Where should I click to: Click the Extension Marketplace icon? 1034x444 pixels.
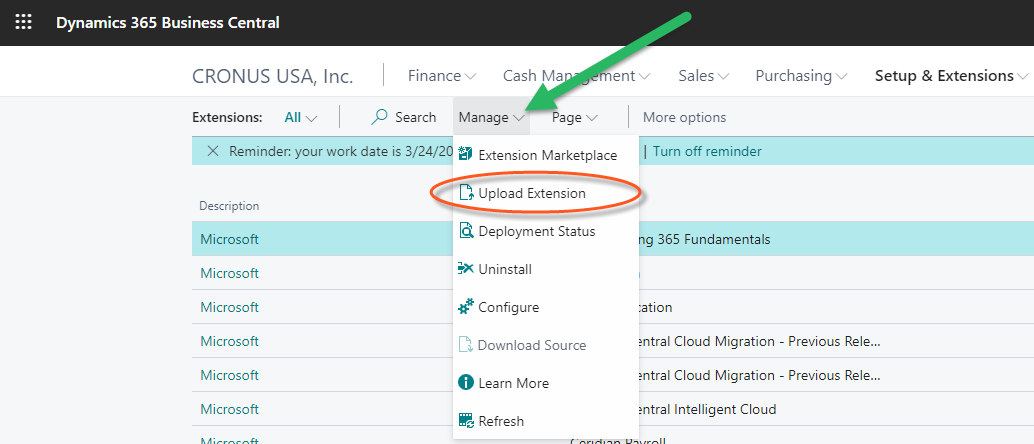click(465, 155)
